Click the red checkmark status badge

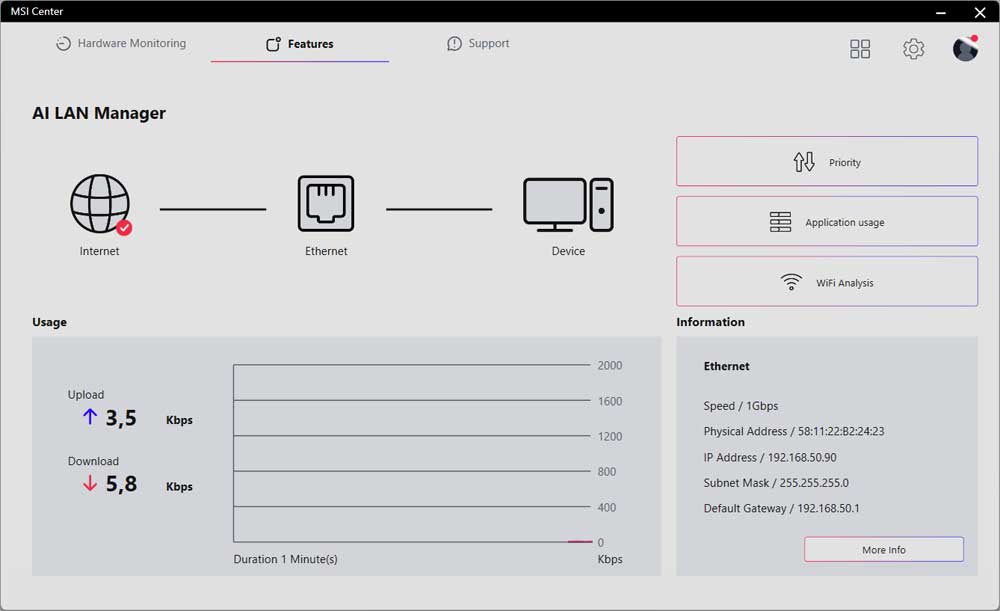click(x=124, y=227)
